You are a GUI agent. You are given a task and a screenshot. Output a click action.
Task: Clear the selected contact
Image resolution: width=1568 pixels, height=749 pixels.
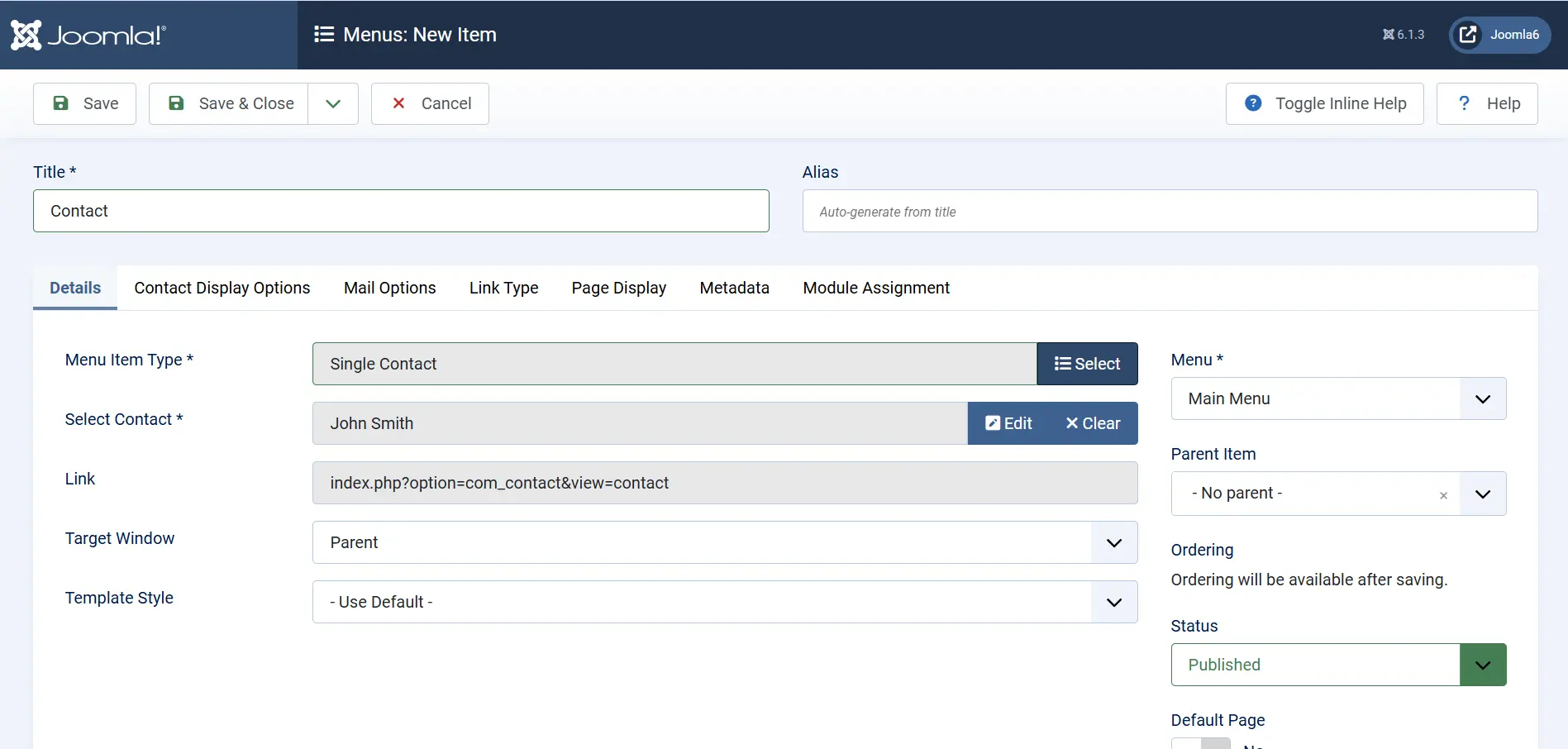point(1094,423)
